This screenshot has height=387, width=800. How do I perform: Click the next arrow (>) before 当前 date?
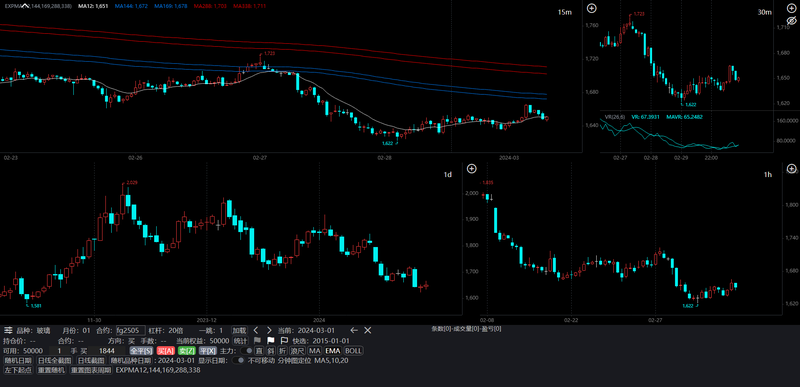pos(269,330)
